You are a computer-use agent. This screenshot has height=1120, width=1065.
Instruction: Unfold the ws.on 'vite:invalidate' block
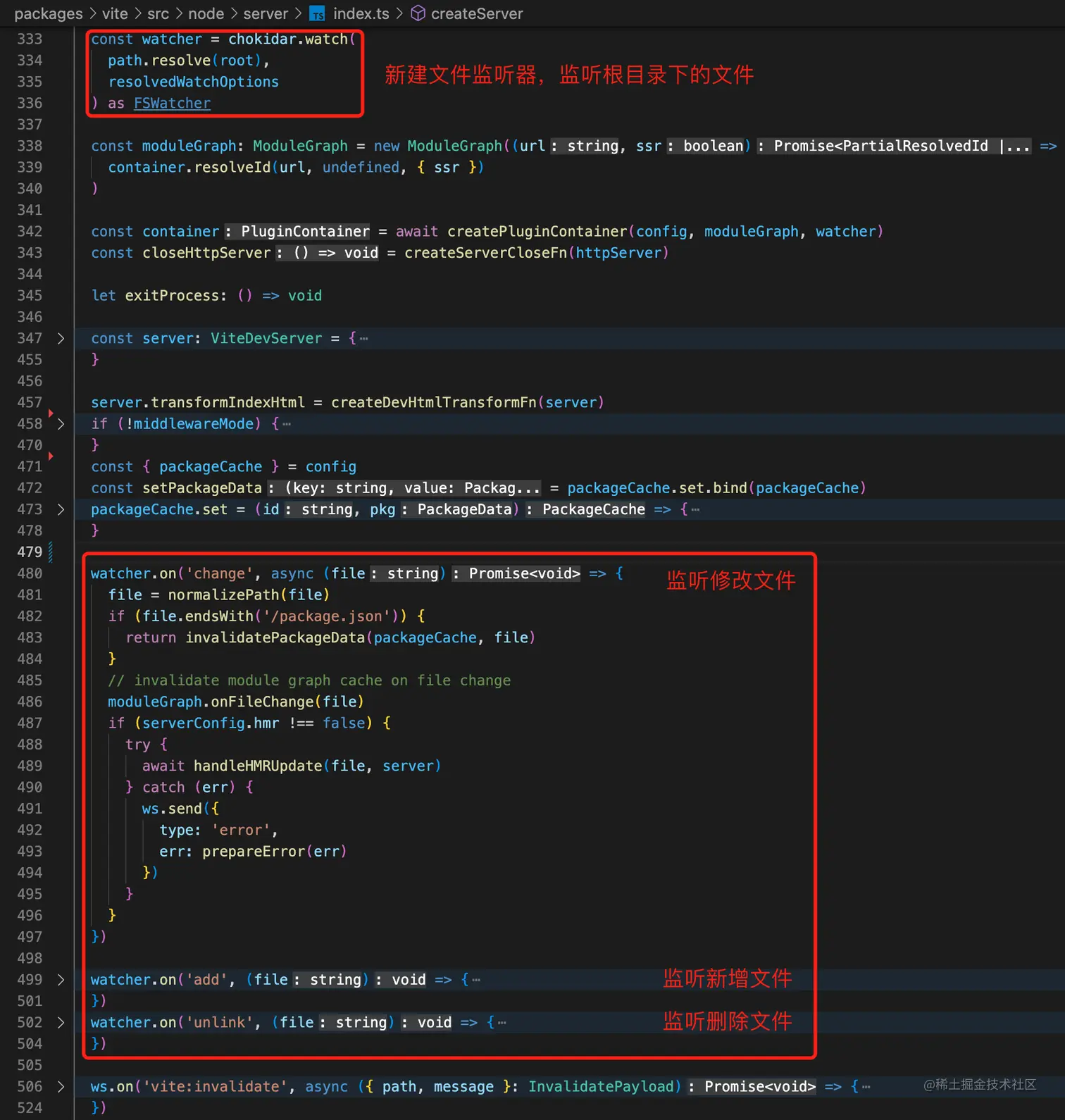(61, 1087)
